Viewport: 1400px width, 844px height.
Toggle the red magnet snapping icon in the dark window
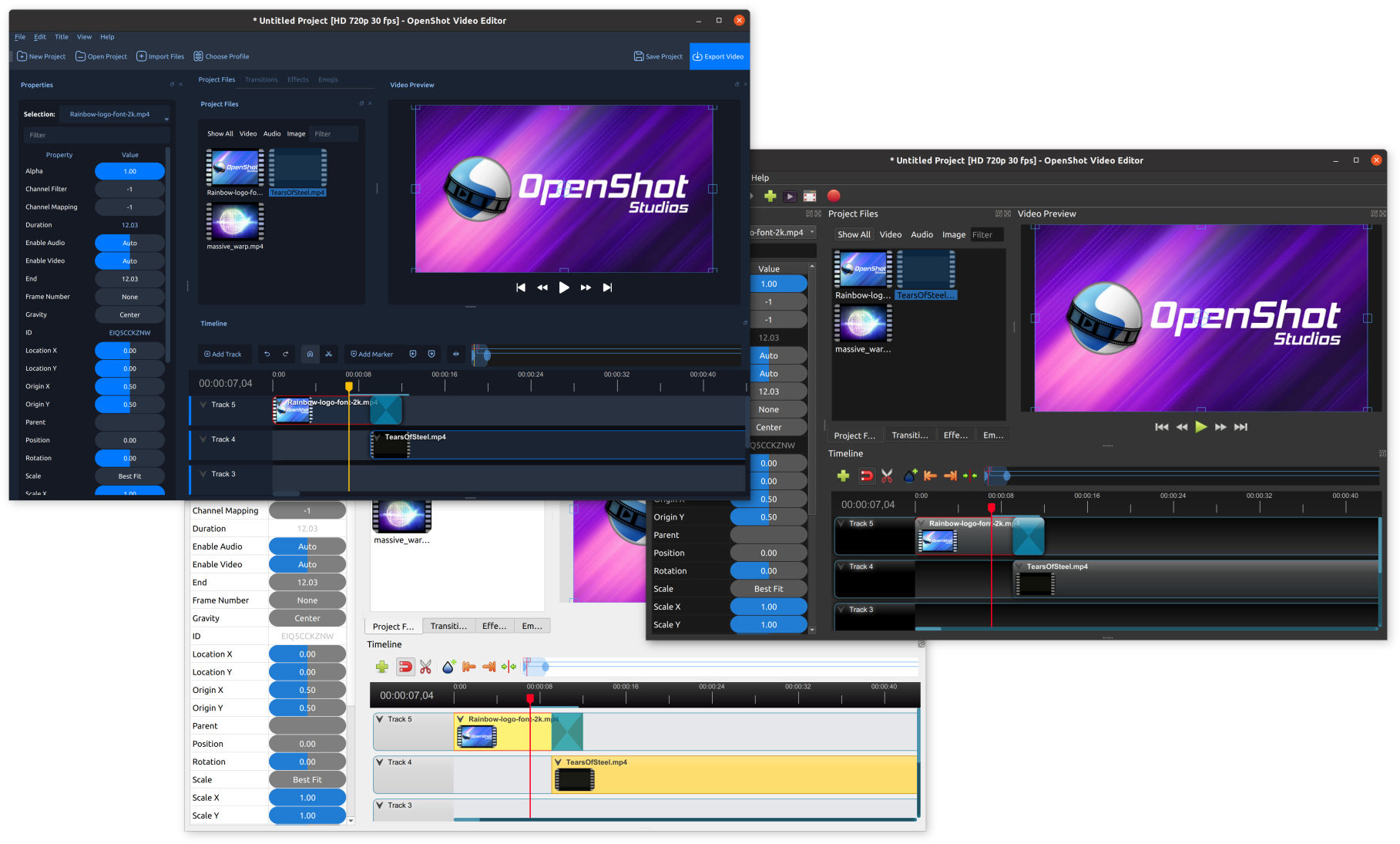tap(866, 476)
